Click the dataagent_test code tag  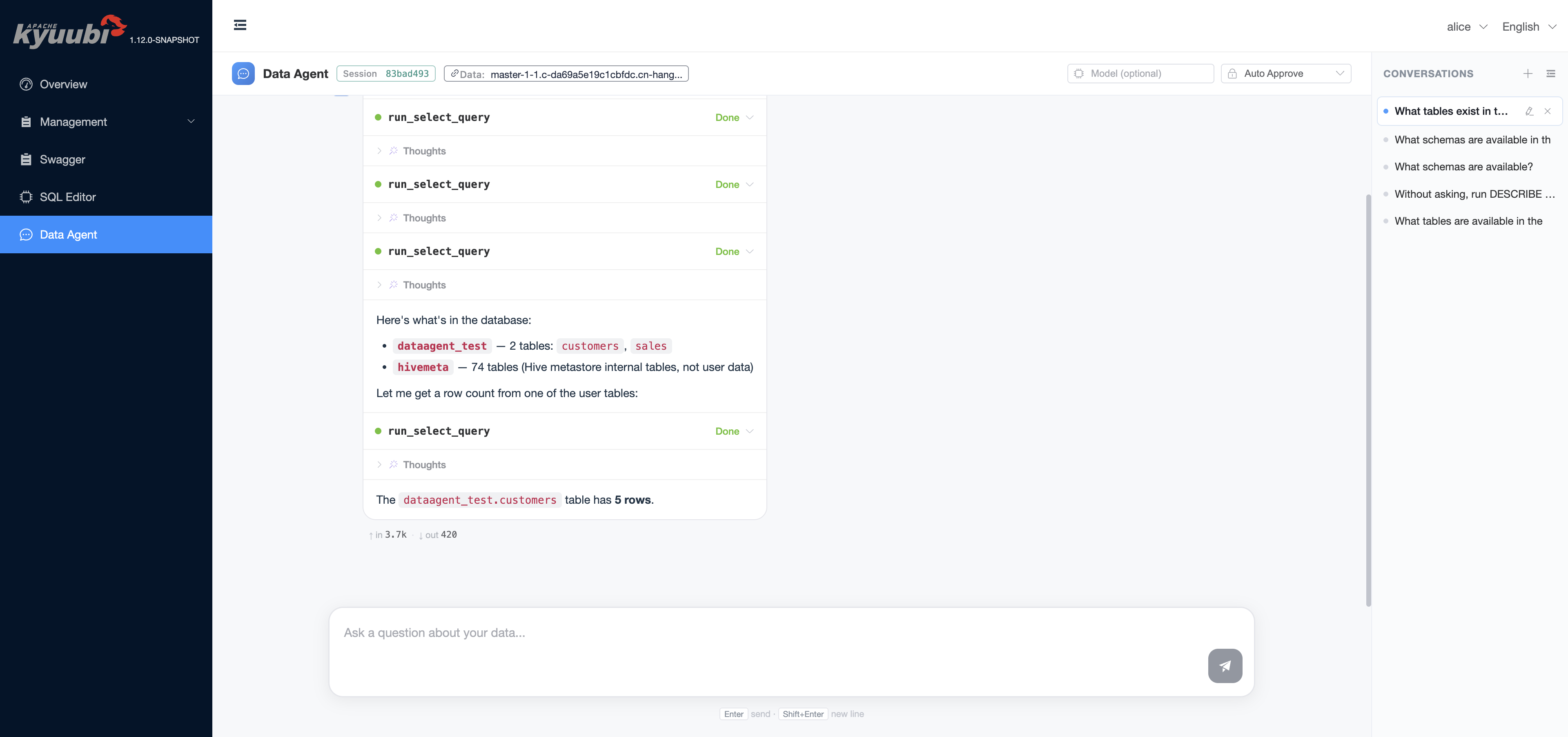pos(442,346)
